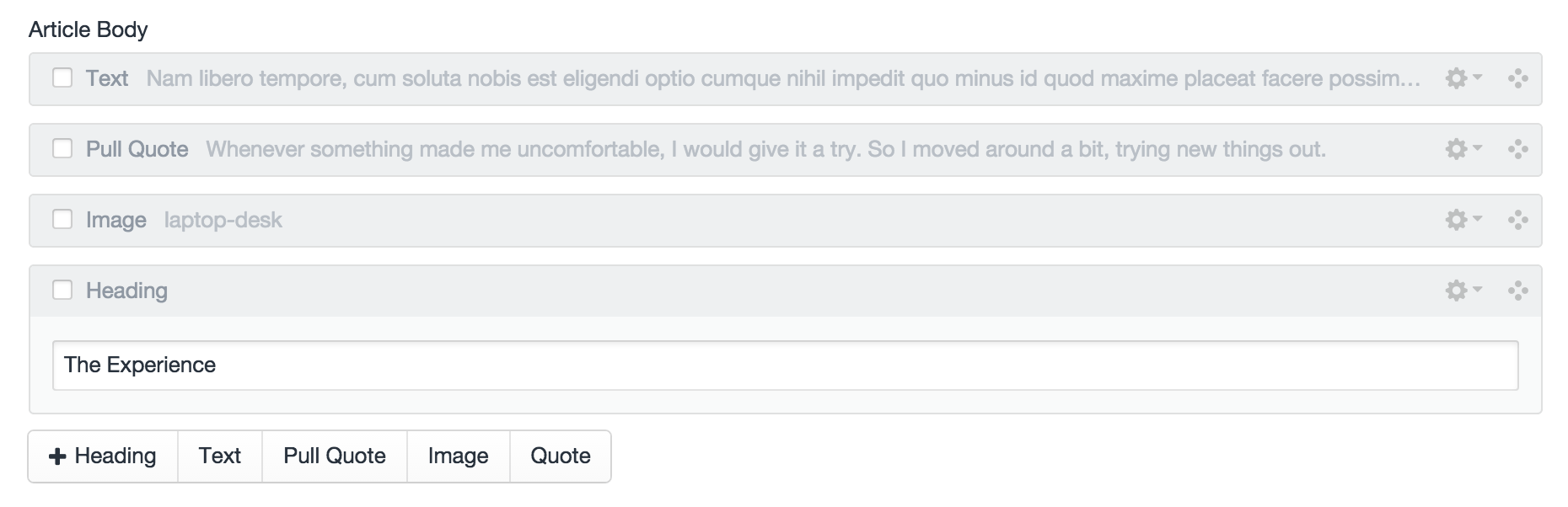This screenshot has width=1568, height=507.
Task: Check the Text block checkbox
Action: 62,78
